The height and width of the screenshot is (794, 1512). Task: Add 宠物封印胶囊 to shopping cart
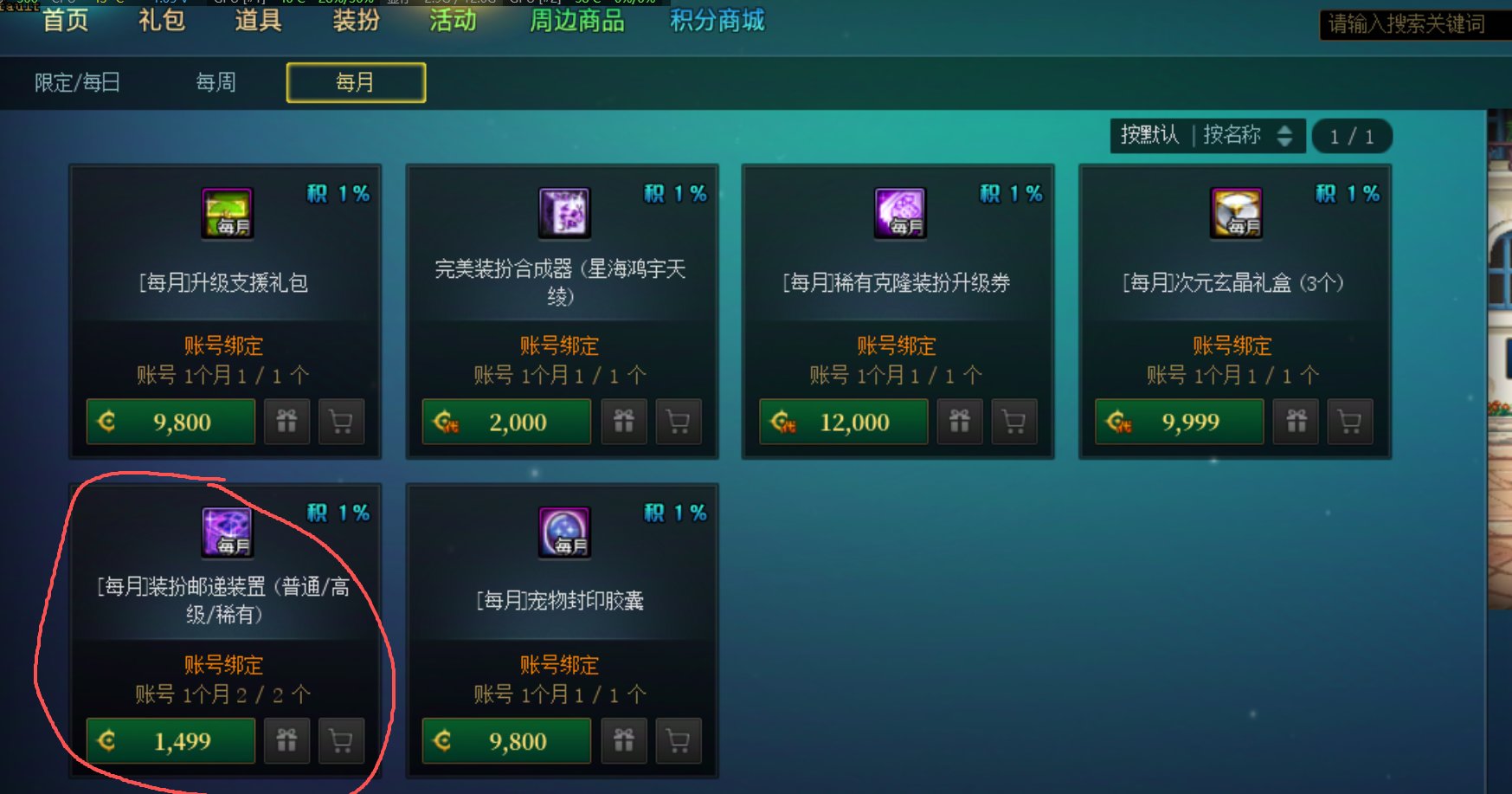point(679,740)
